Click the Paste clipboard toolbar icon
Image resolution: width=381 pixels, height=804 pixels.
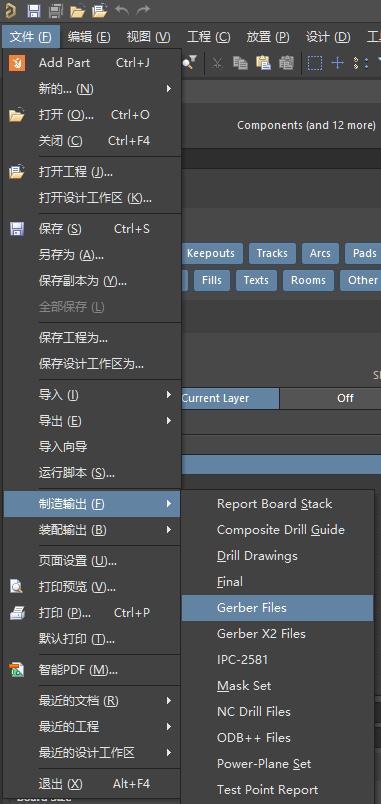click(263, 63)
